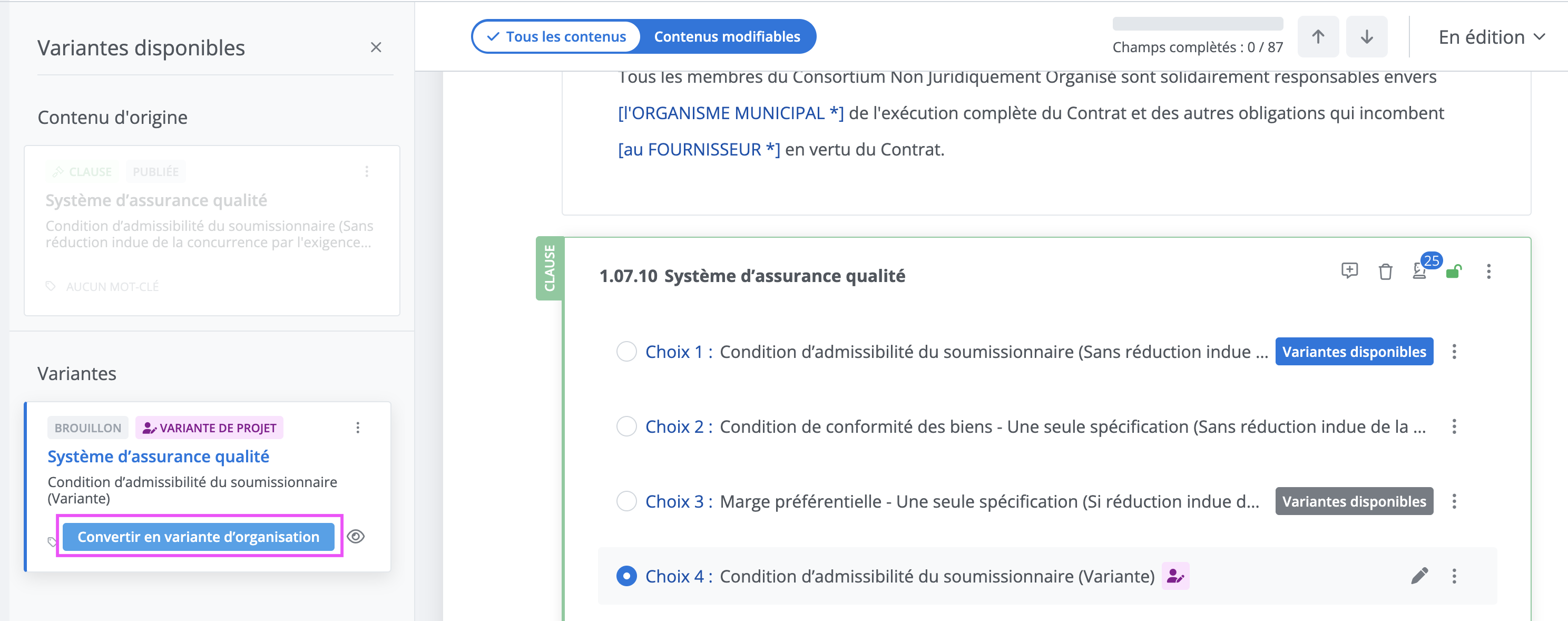Click the purple project variant icon on Choix 4
This screenshot has height=621, width=1568.
[1175, 576]
